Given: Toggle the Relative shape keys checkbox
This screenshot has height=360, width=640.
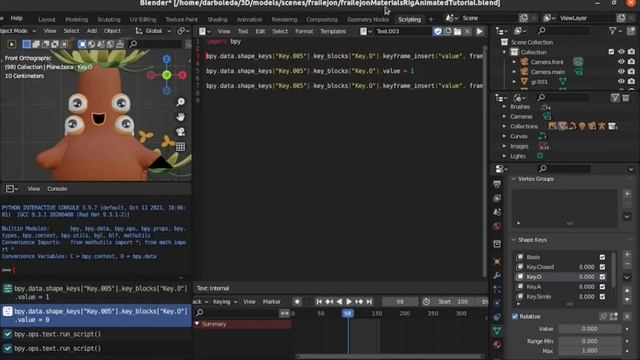Looking at the screenshot, I should click(515, 317).
